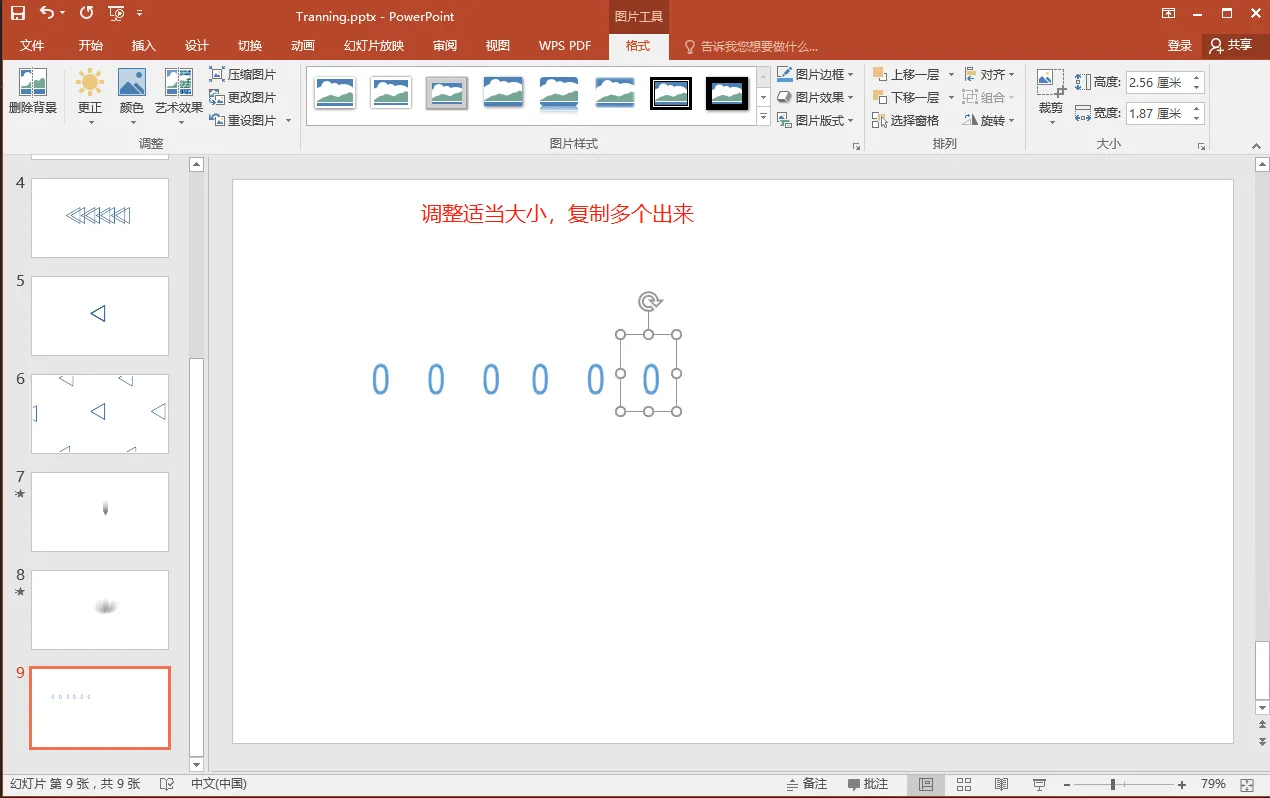Image resolution: width=1270 pixels, height=798 pixels.
Task: Open the Ribbon Display Options icon
Action: 1168,13
